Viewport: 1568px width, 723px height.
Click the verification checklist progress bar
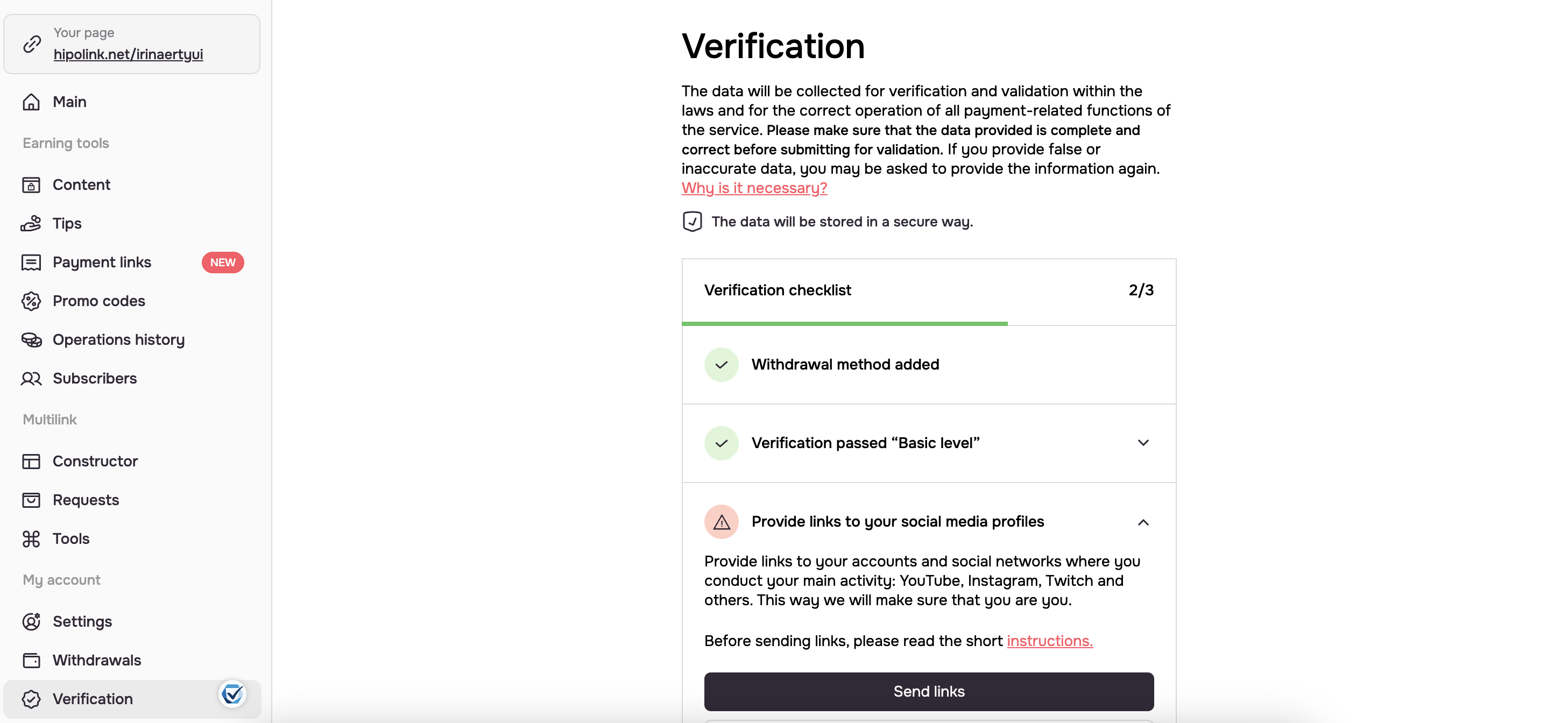click(929, 324)
